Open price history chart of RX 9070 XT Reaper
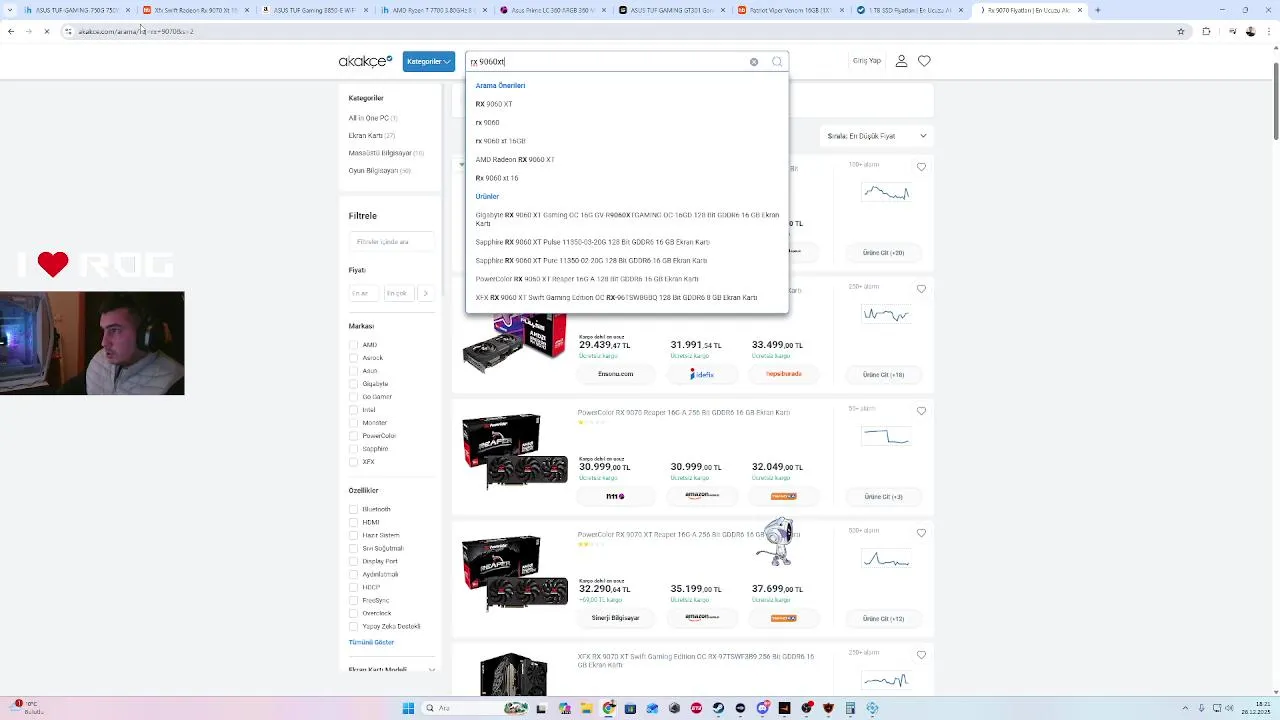 (886, 559)
